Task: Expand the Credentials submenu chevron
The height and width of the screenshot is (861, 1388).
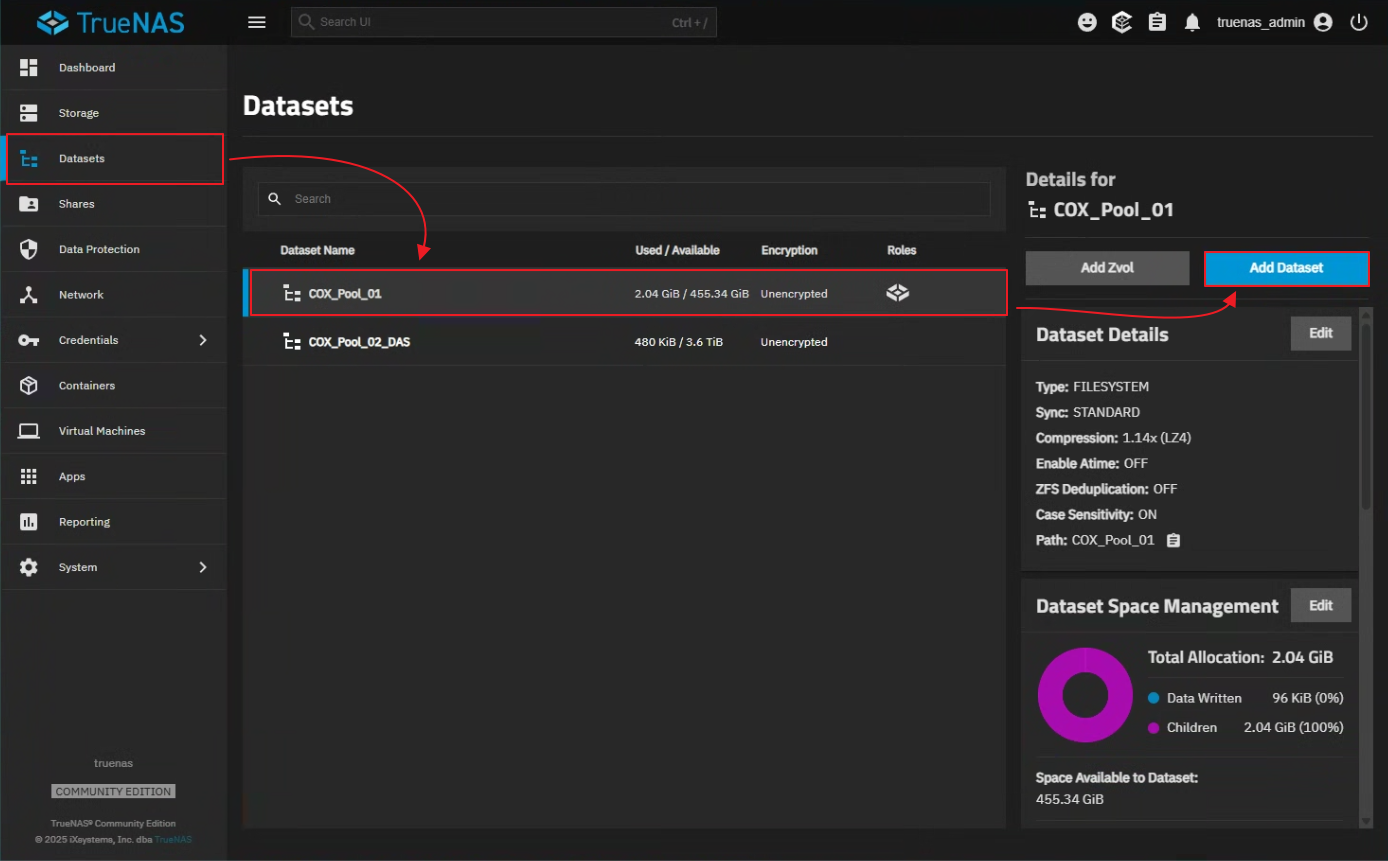Action: [x=203, y=340]
